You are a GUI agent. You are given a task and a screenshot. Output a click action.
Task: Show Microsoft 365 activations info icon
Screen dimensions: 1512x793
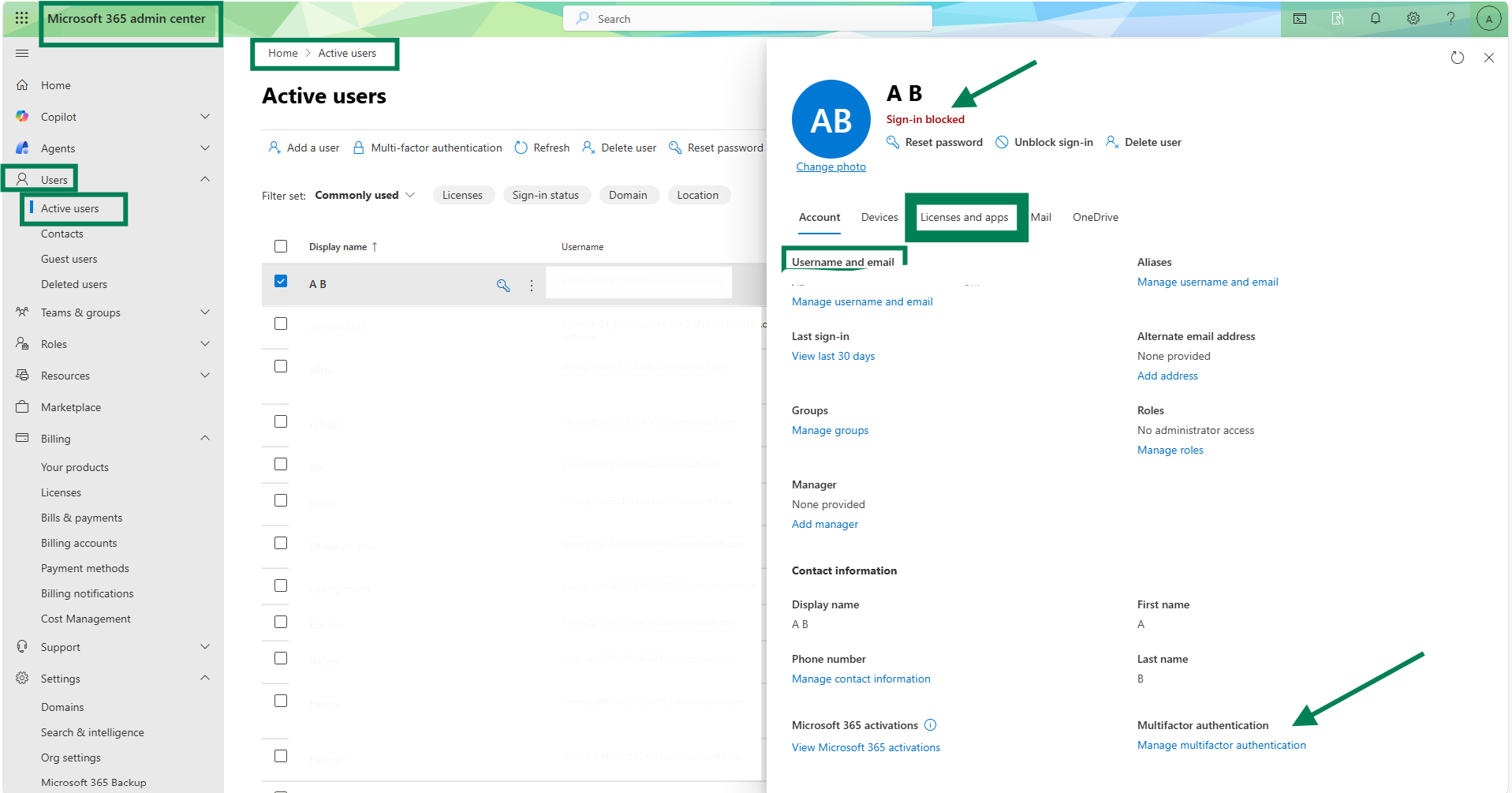[x=931, y=725]
